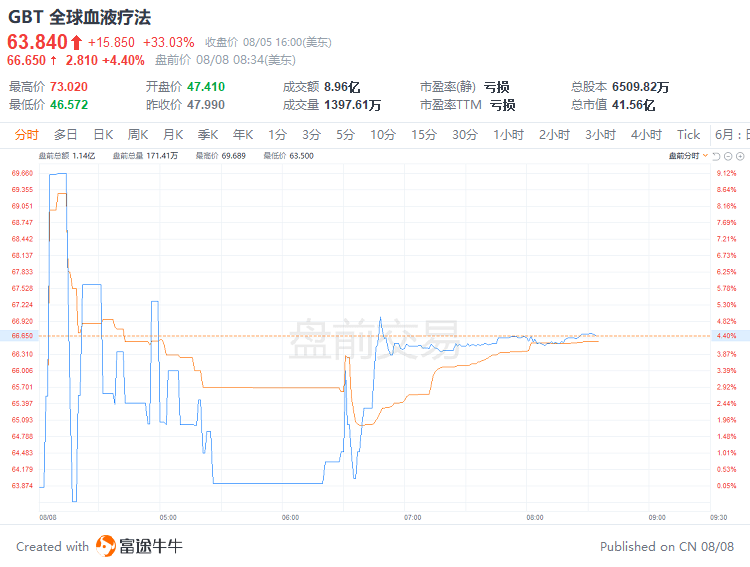This screenshot has width=750, height=567.
Task: Click the pre-market price 66.650
Action: 26,60
